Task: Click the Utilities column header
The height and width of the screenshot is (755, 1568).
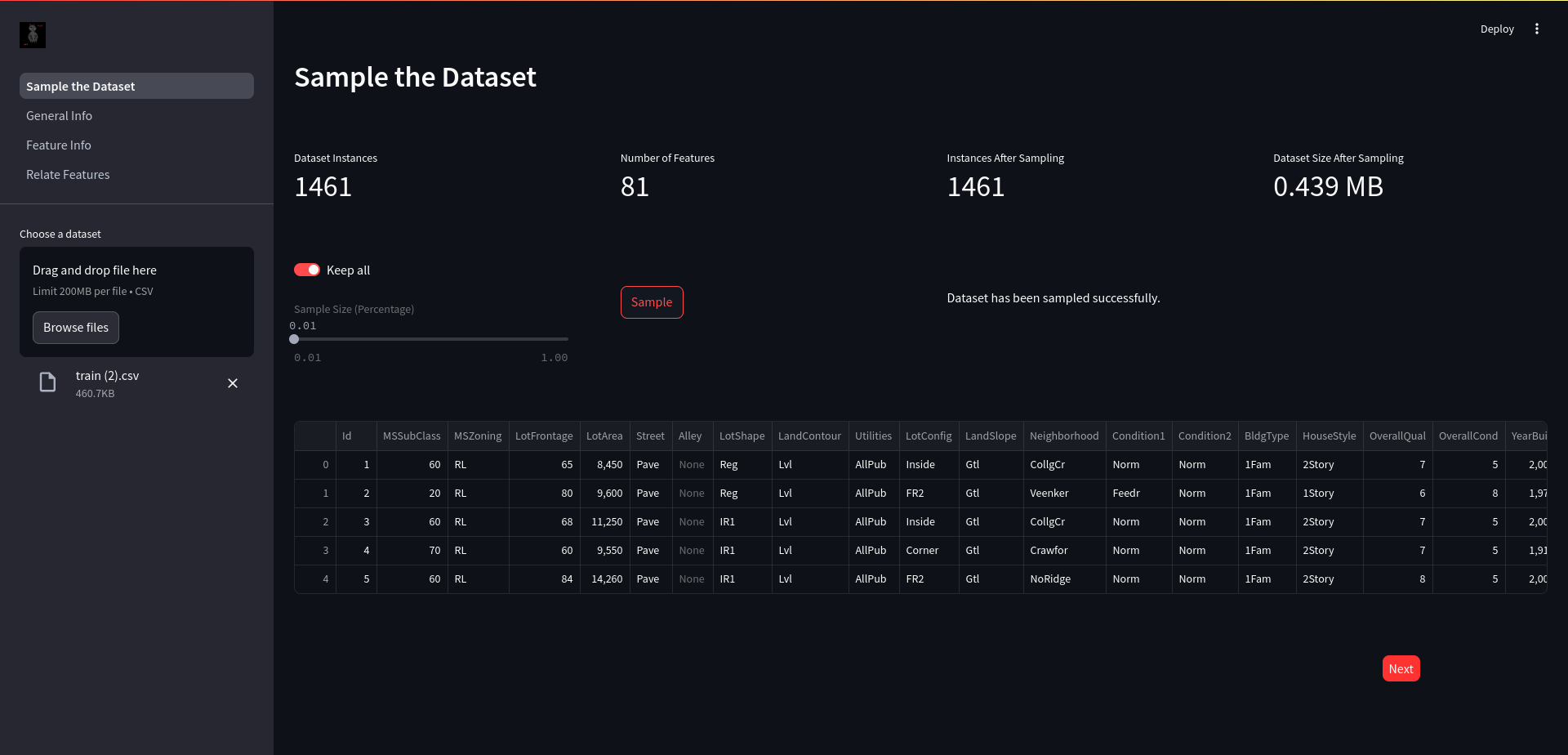Action: click(x=874, y=436)
